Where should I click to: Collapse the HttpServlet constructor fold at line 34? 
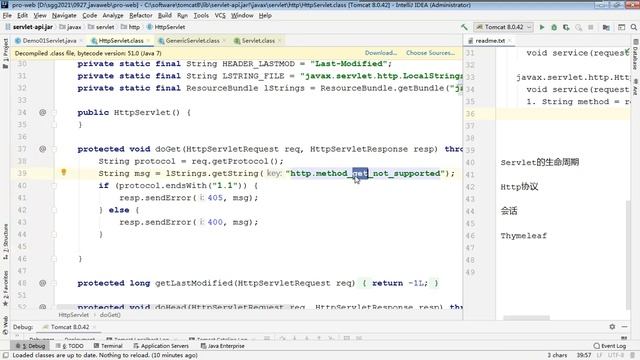[54, 112]
